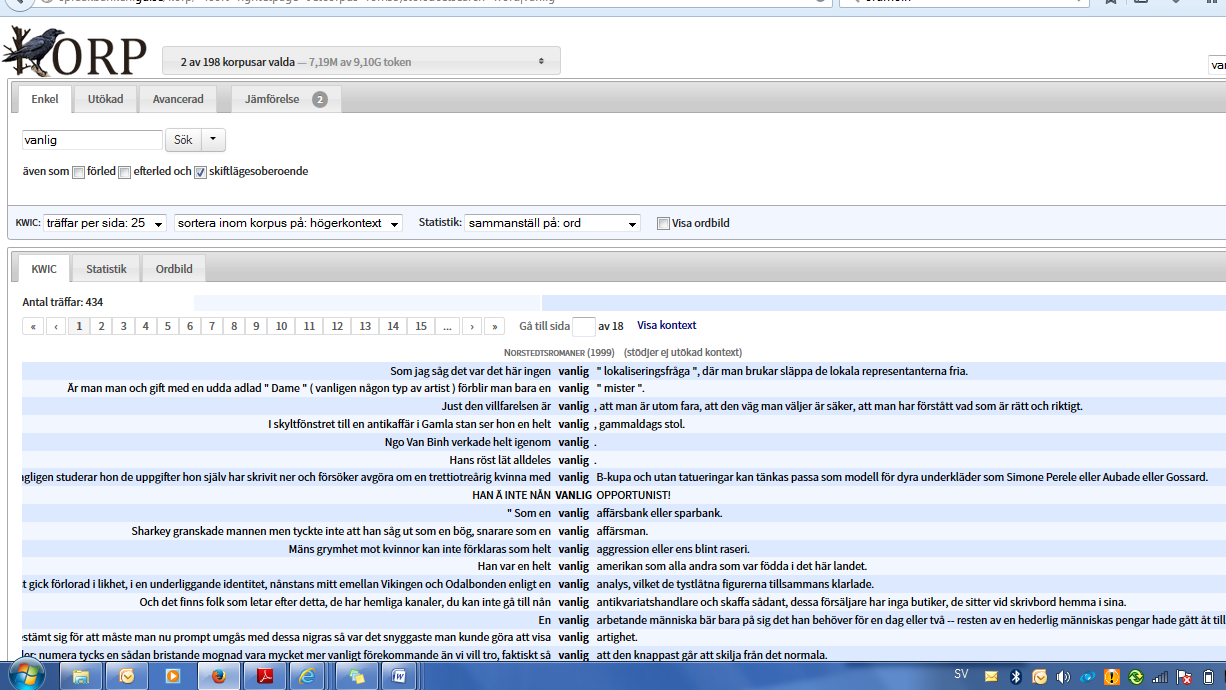Image resolution: width=1226 pixels, height=690 pixels.
Task: Click the Jämförelse count badge 2
Action: tap(320, 99)
